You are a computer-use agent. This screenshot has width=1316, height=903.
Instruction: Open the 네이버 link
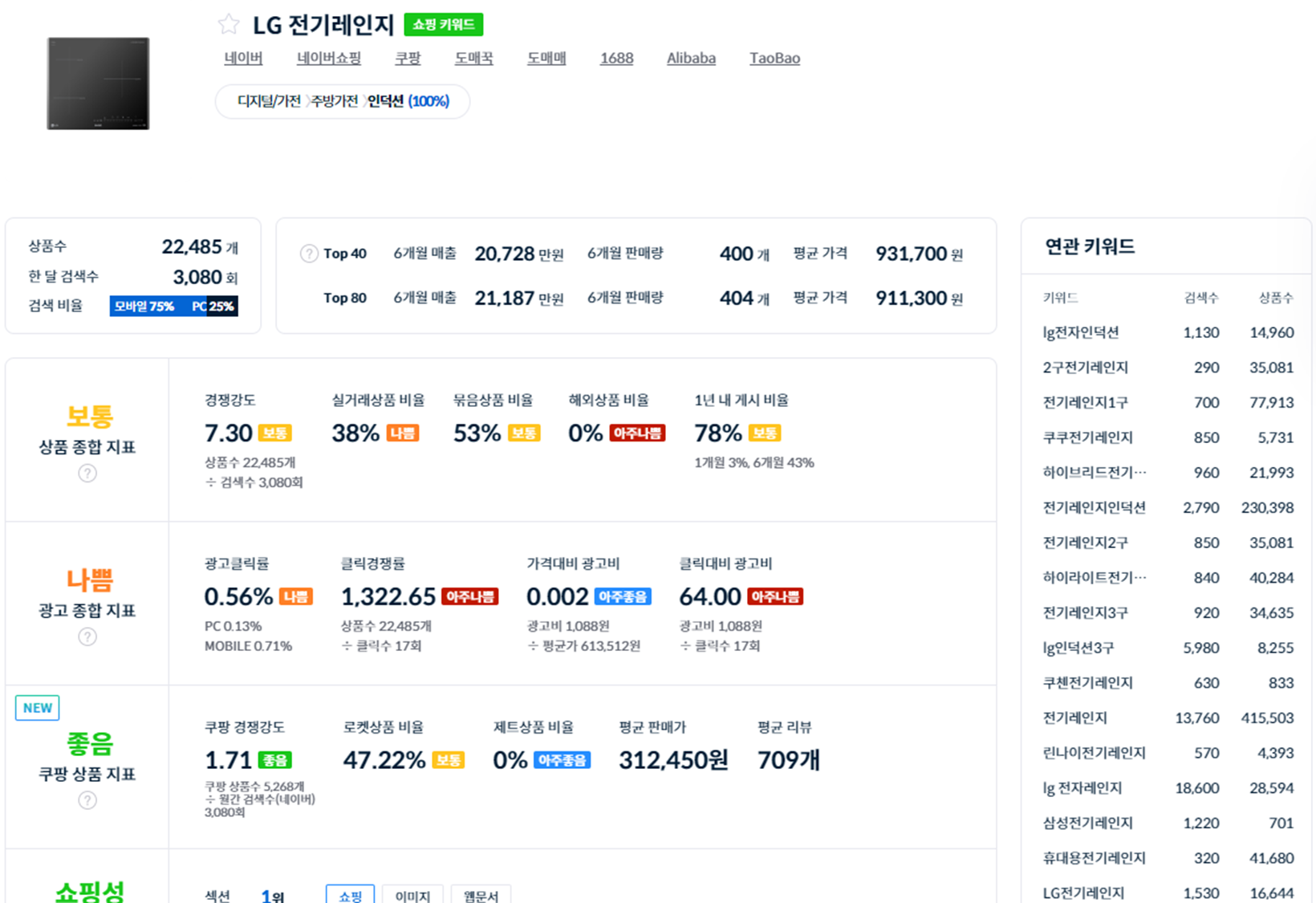(x=243, y=58)
